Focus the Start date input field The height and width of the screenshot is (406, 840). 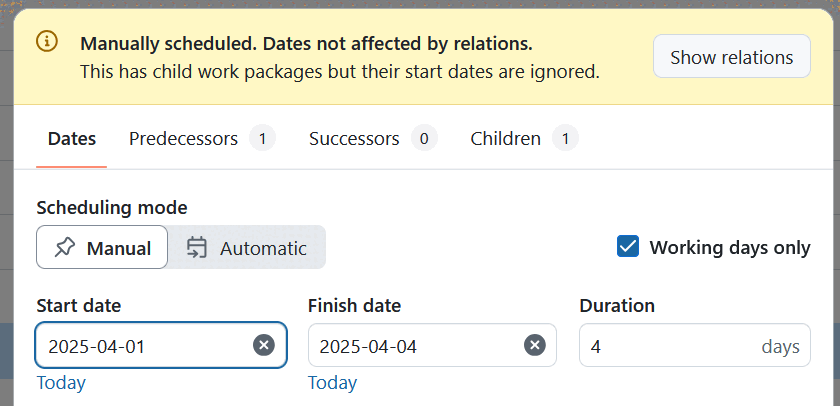140,346
